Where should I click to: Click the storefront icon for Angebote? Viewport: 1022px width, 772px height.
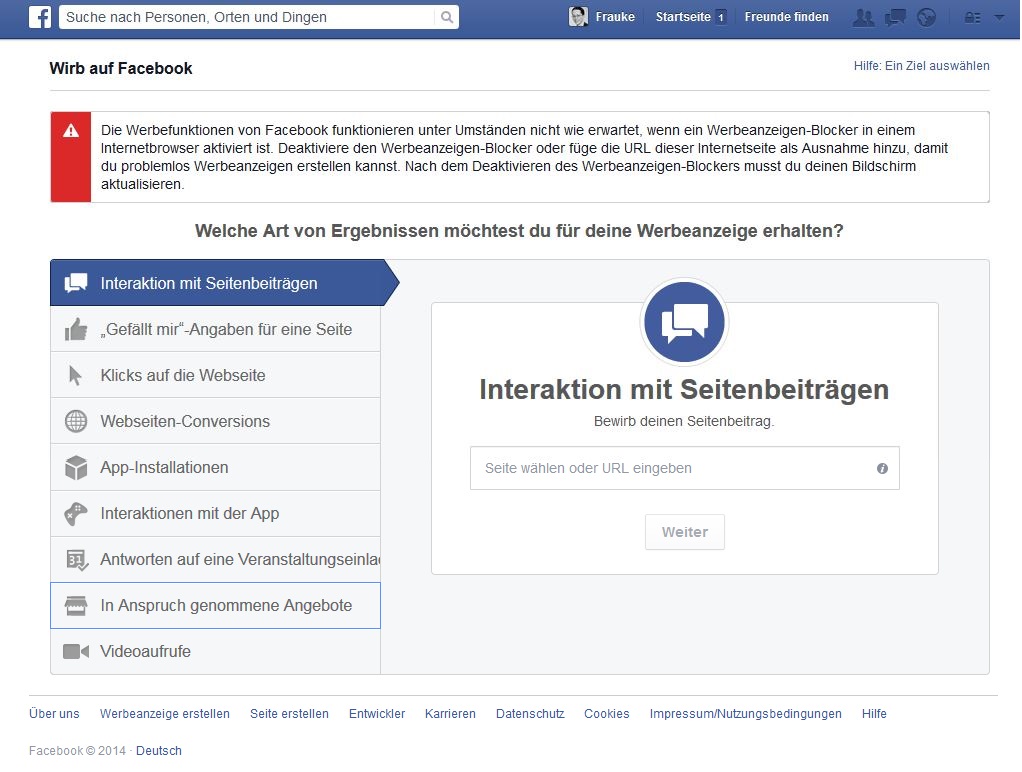coord(76,606)
